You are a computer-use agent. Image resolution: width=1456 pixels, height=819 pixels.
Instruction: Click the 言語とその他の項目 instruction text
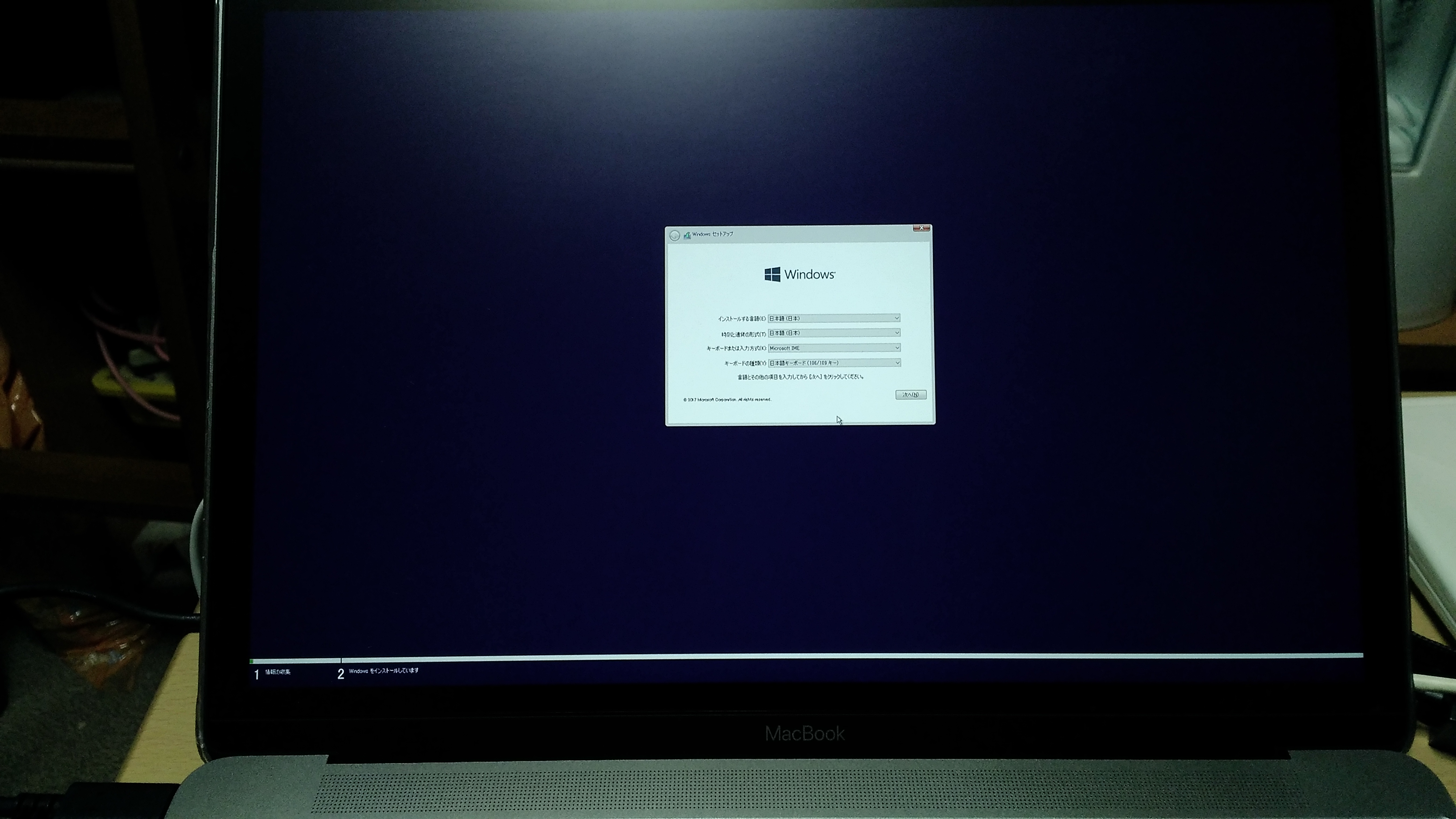800,377
